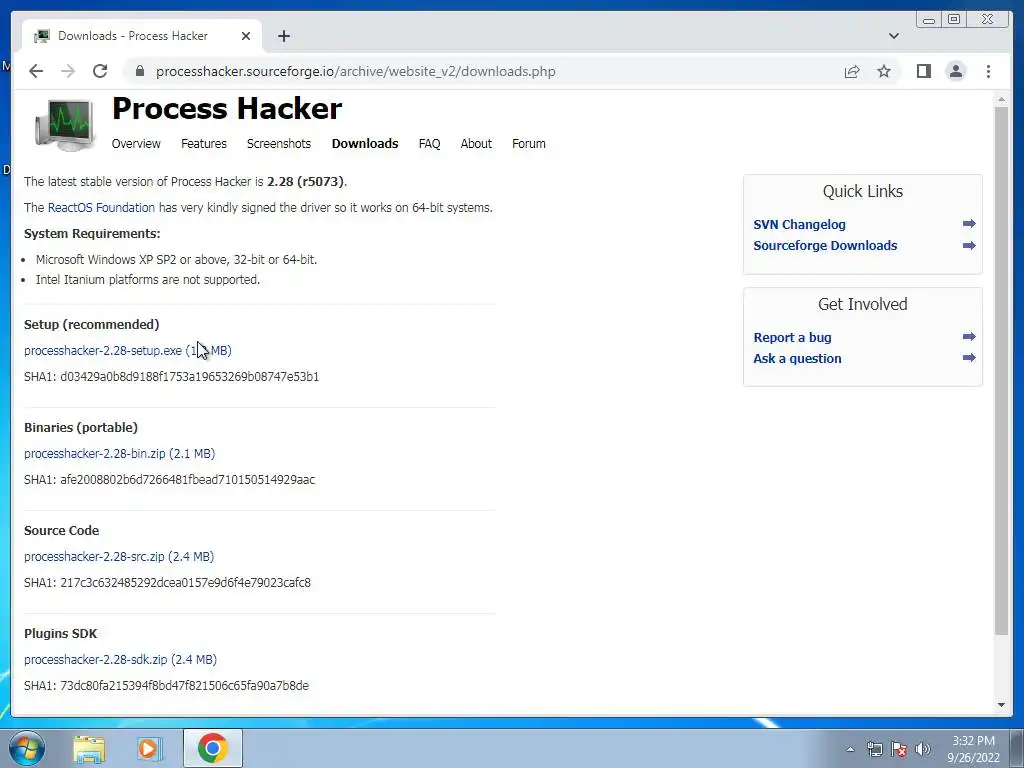Viewport: 1024px width, 768px height.
Task: Click the Plugins SDK heading
Action: tap(61, 633)
